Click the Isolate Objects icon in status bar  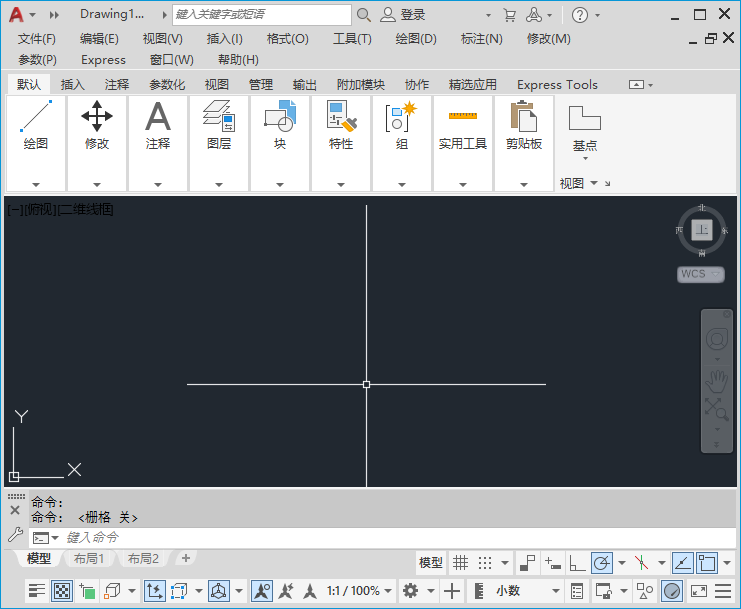tap(645, 591)
